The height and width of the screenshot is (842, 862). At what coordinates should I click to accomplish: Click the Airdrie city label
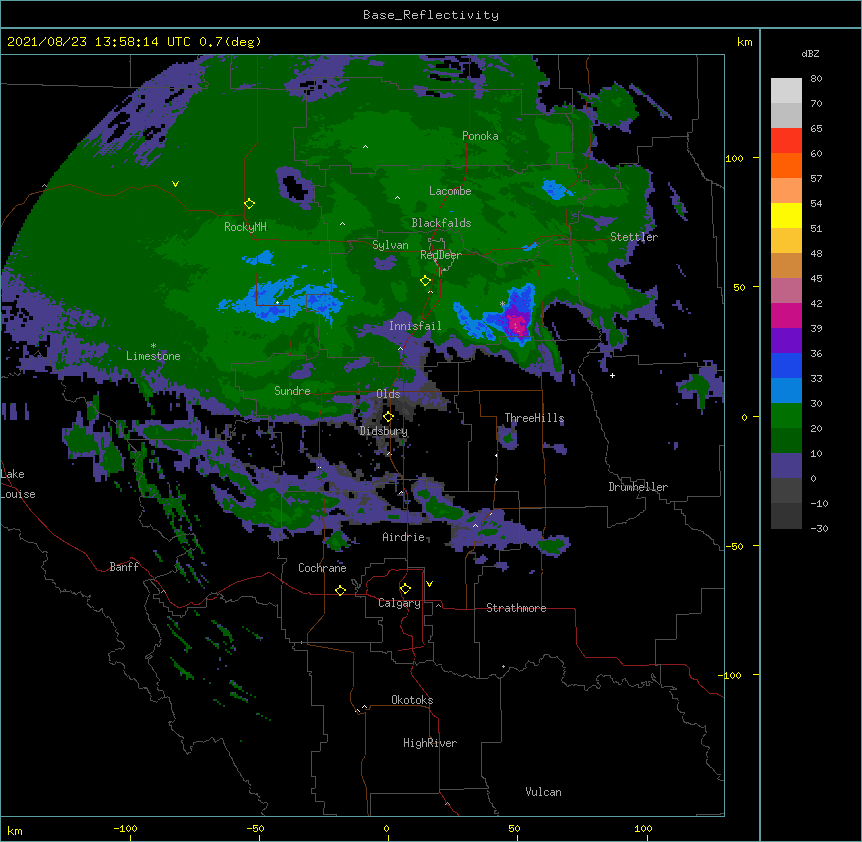pyautogui.click(x=404, y=537)
